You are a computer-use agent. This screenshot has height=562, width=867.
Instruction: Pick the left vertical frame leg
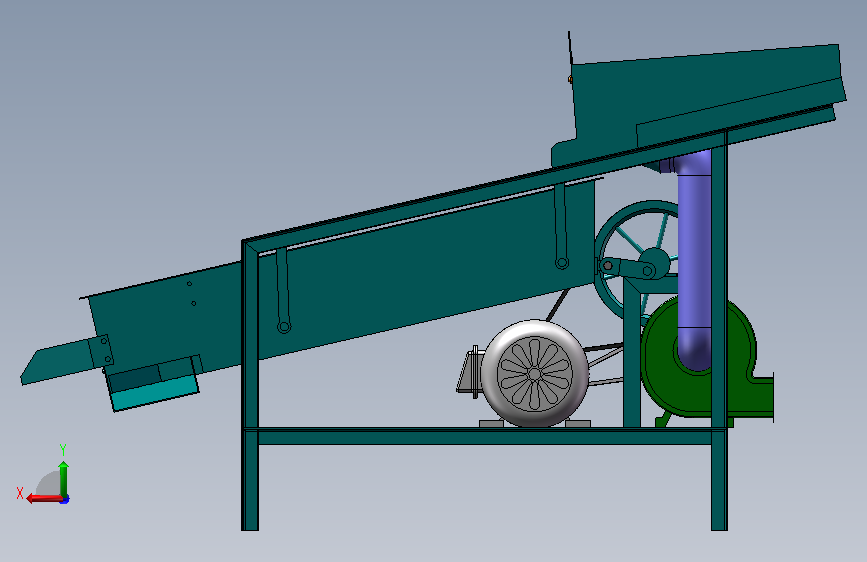click(250, 384)
